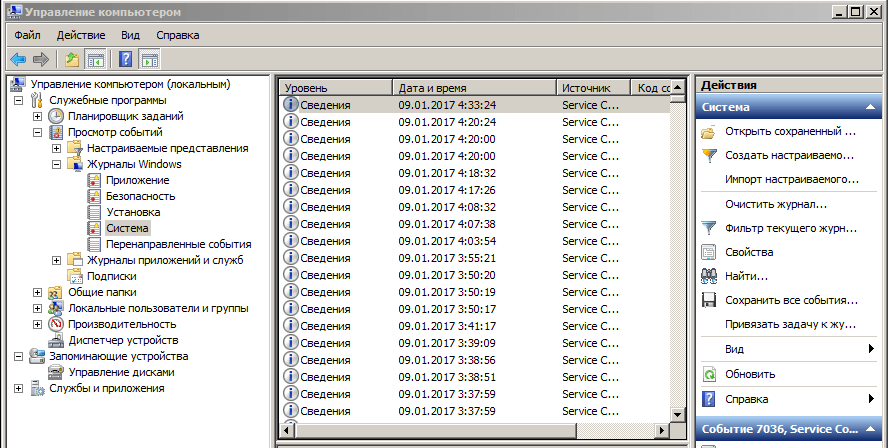The image size is (888, 448).
Task: Click the Сохранить все события floppy icon
Action: (x=709, y=300)
